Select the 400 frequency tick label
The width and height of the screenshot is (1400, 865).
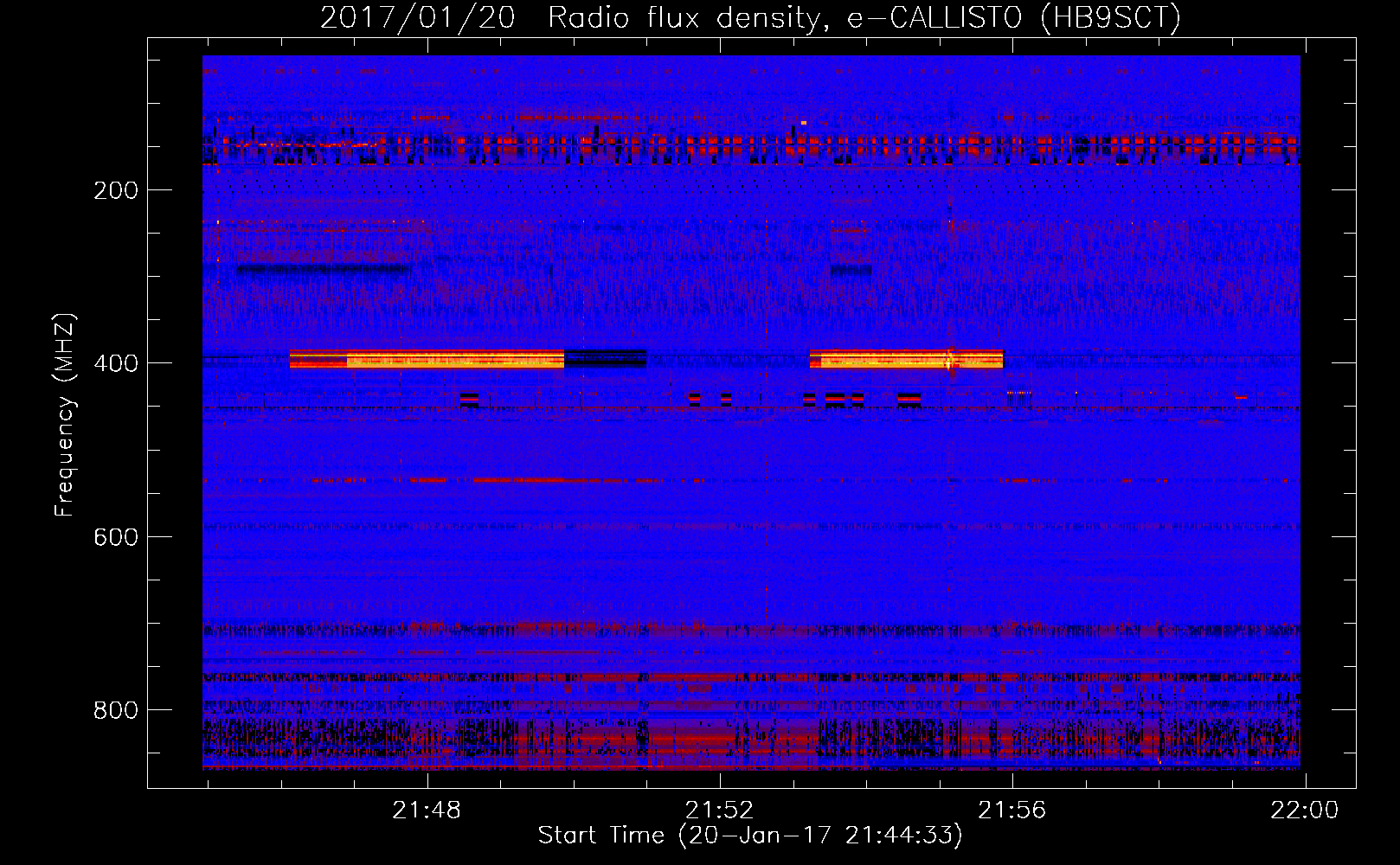[x=116, y=363]
